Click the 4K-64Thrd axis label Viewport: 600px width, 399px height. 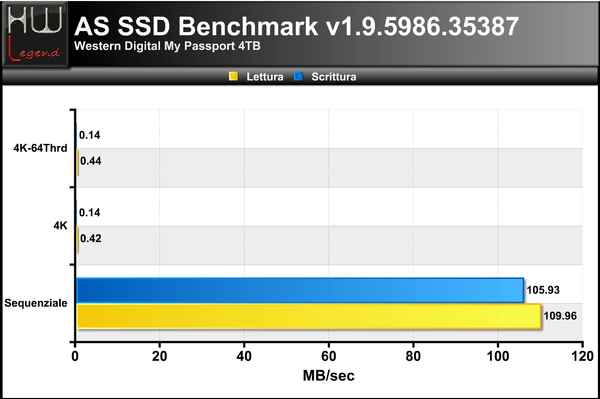[x=40, y=148]
